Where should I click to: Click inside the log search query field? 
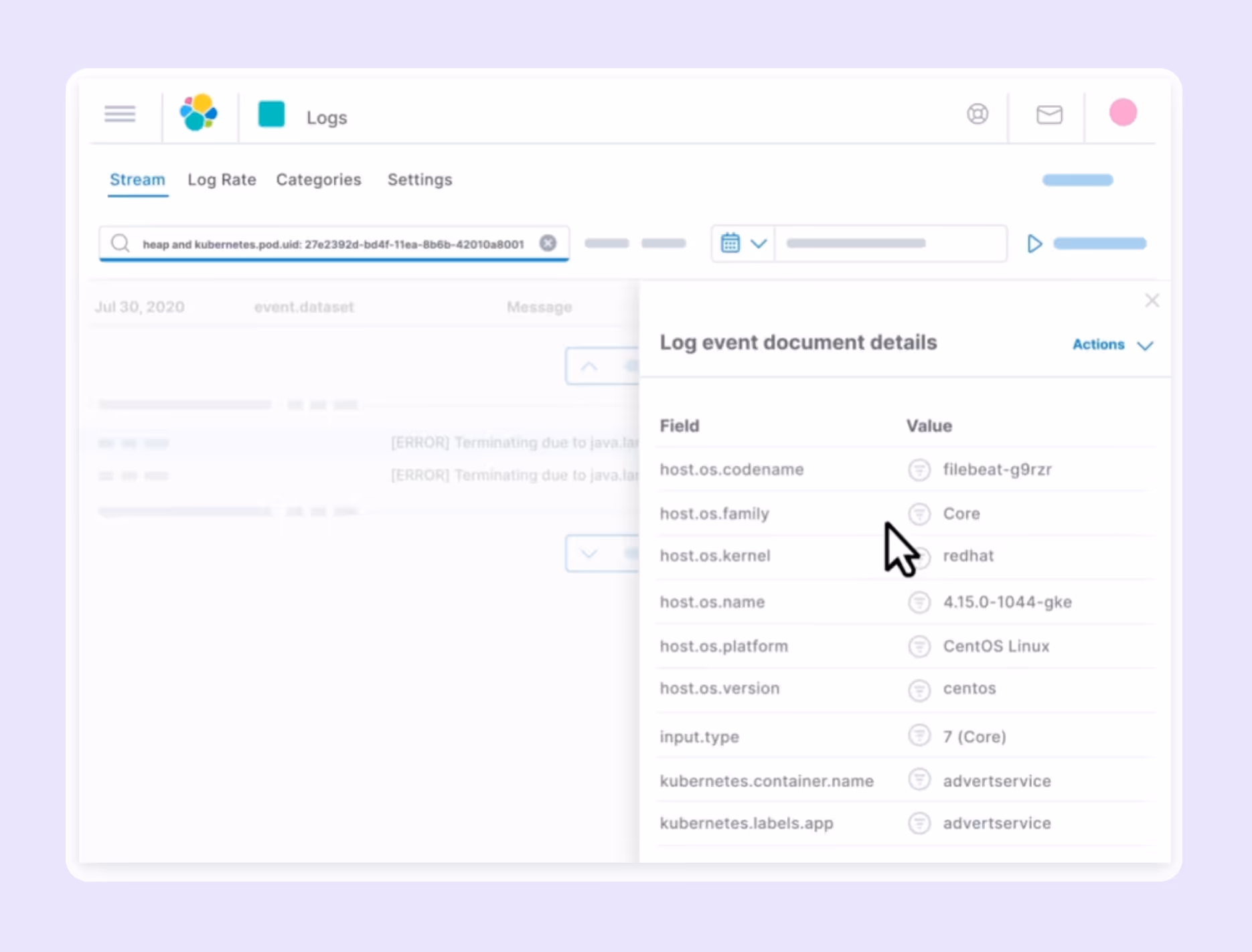[x=335, y=244]
